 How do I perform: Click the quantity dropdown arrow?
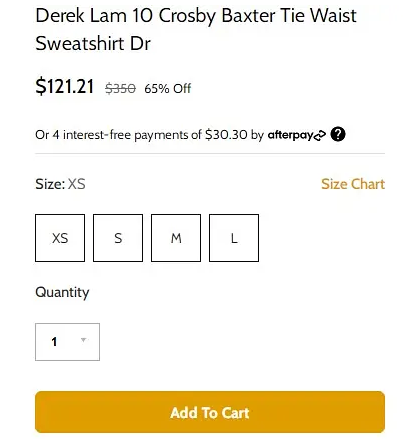pyautogui.click(x=84, y=340)
